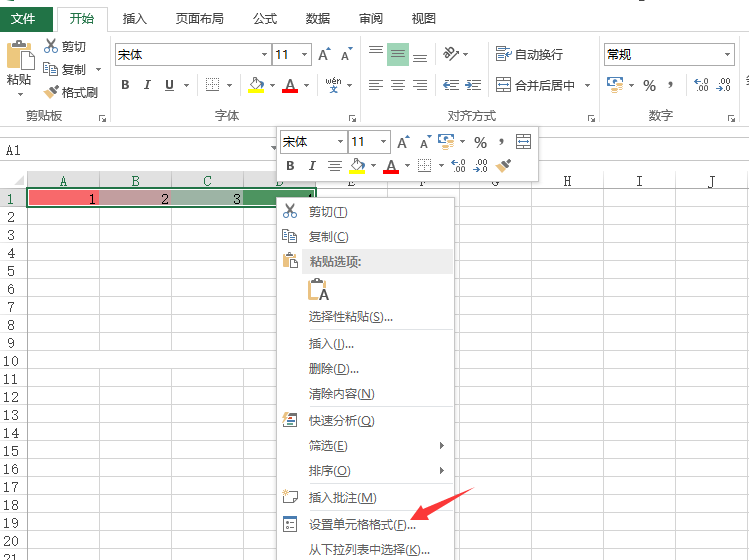This screenshot has width=749, height=560.
Task: Click the mini toolbar merge and center icon
Action: [524, 141]
